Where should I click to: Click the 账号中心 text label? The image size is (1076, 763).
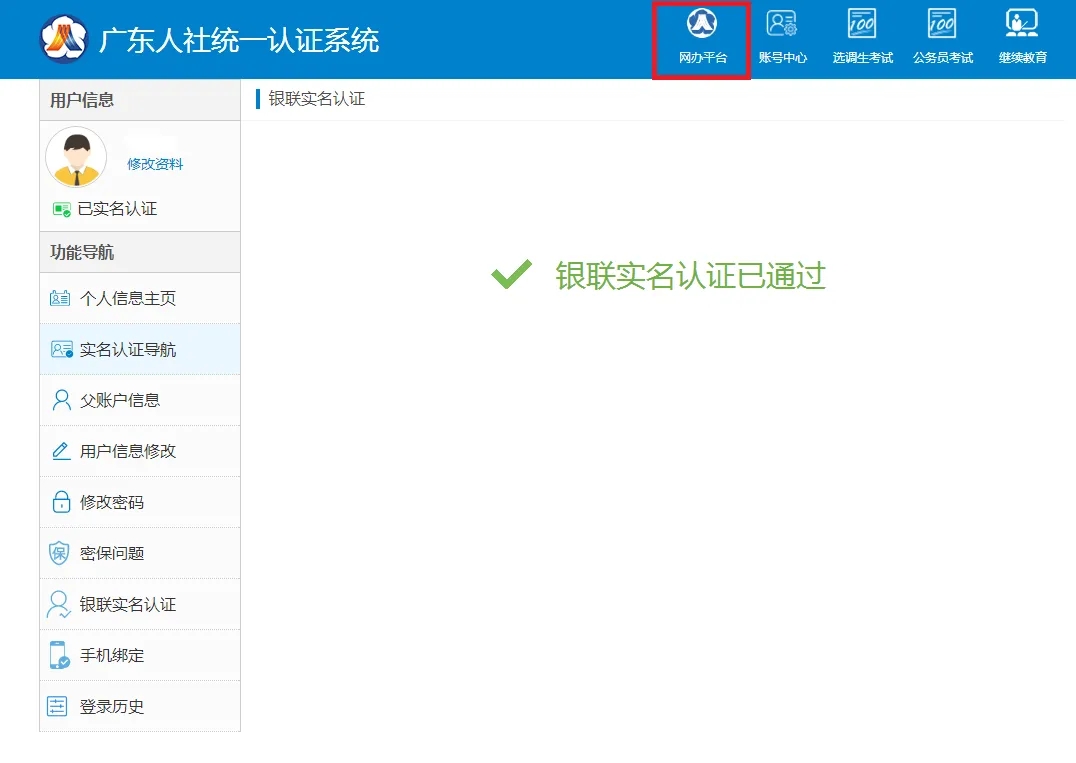click(x=783, y=58)
